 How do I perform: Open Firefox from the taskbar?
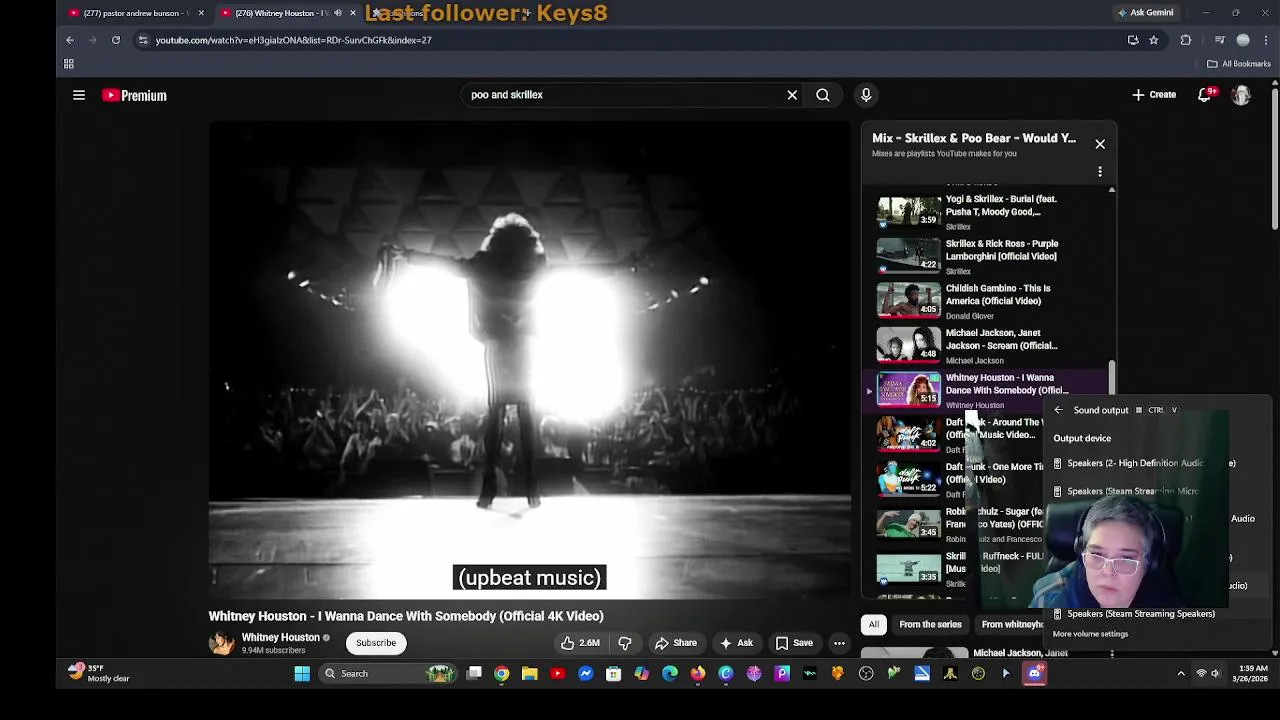click(698, 674)
